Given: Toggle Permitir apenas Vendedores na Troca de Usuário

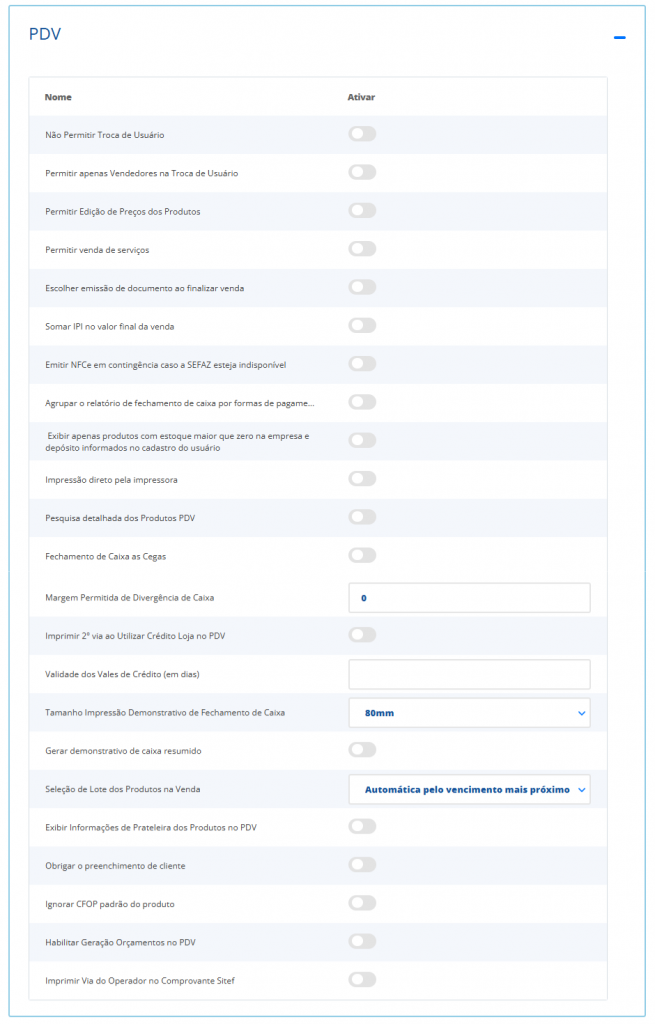Looking at the screenshot, I should (x=362, y=172).
